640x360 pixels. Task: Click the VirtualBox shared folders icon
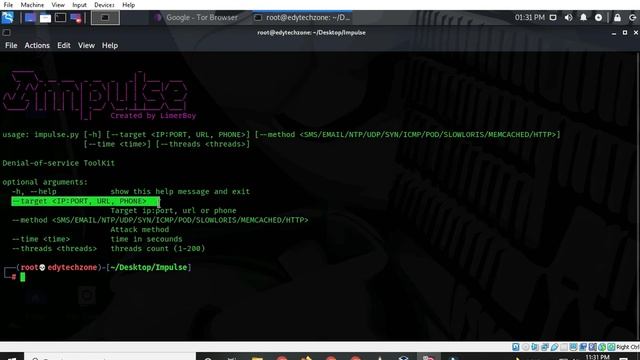tap(564, 347)
